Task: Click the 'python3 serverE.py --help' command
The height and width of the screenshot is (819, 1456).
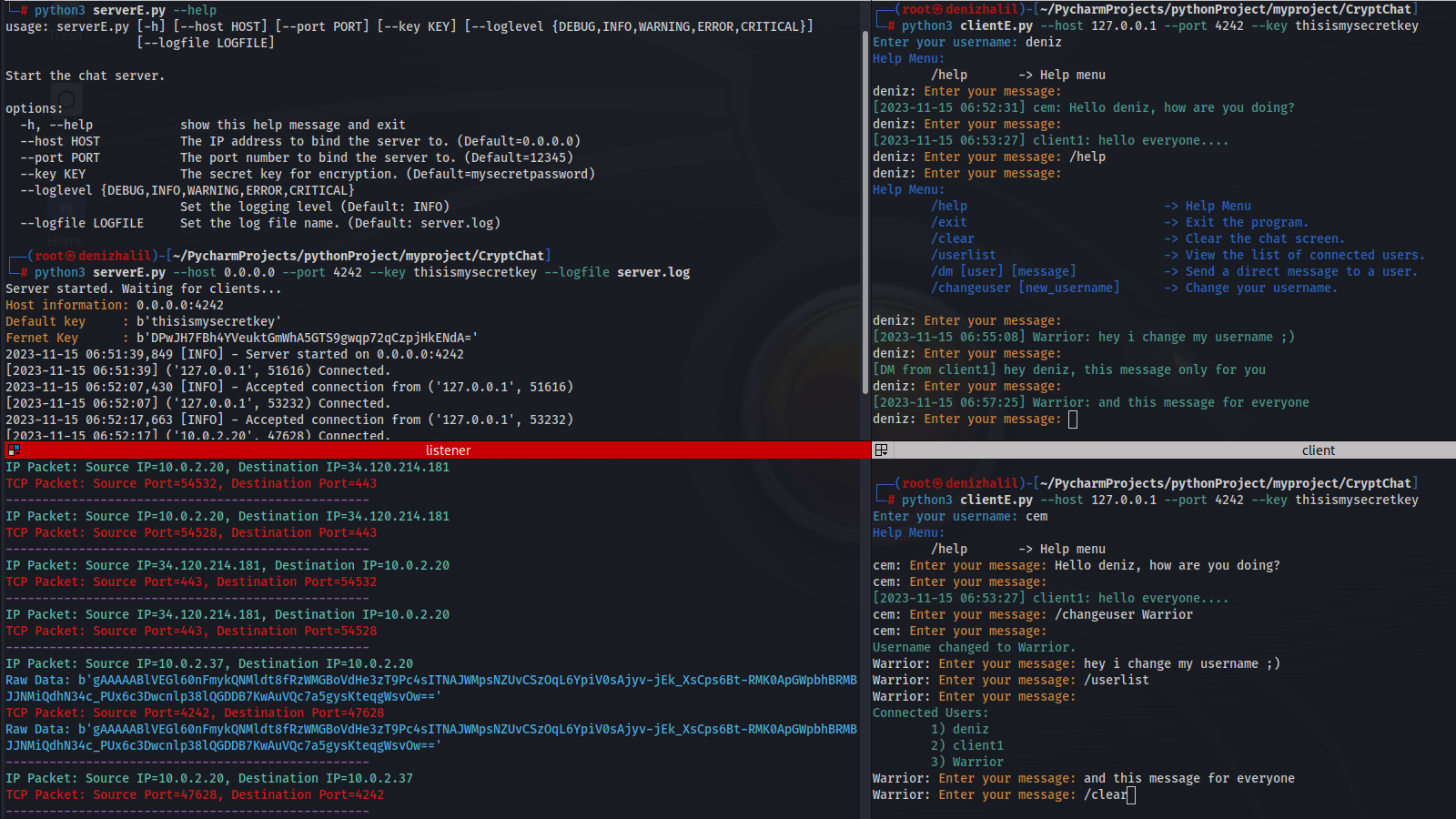Action: tap(126, 11)
